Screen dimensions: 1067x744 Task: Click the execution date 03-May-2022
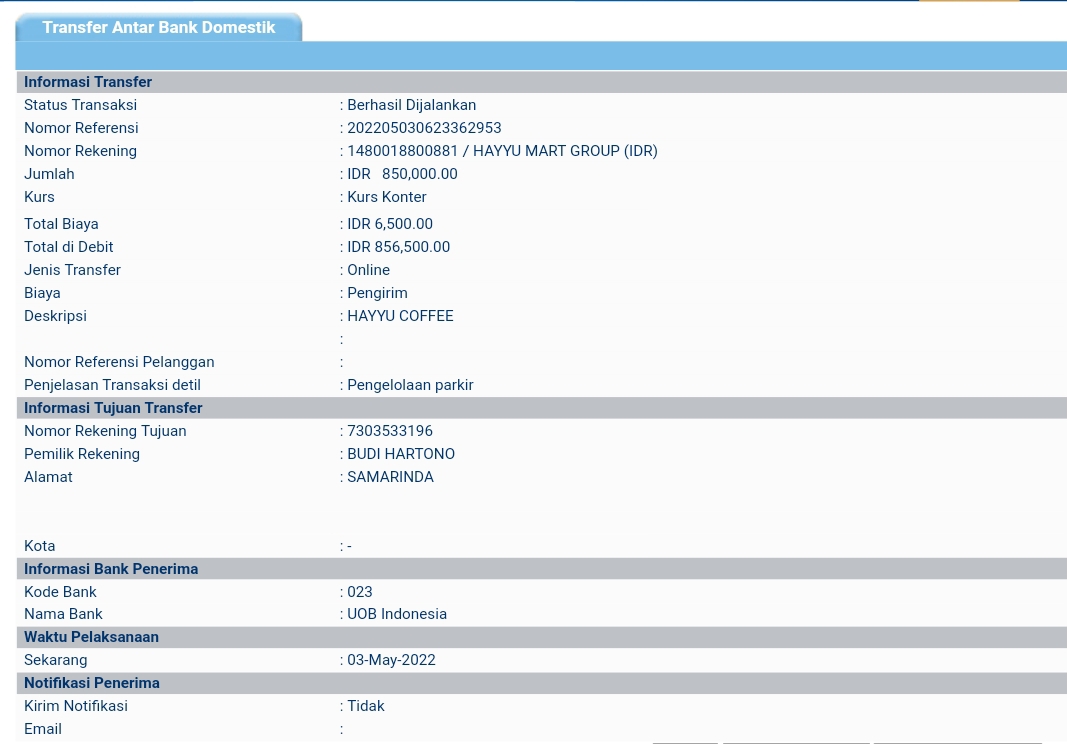(x=391, y=660)
